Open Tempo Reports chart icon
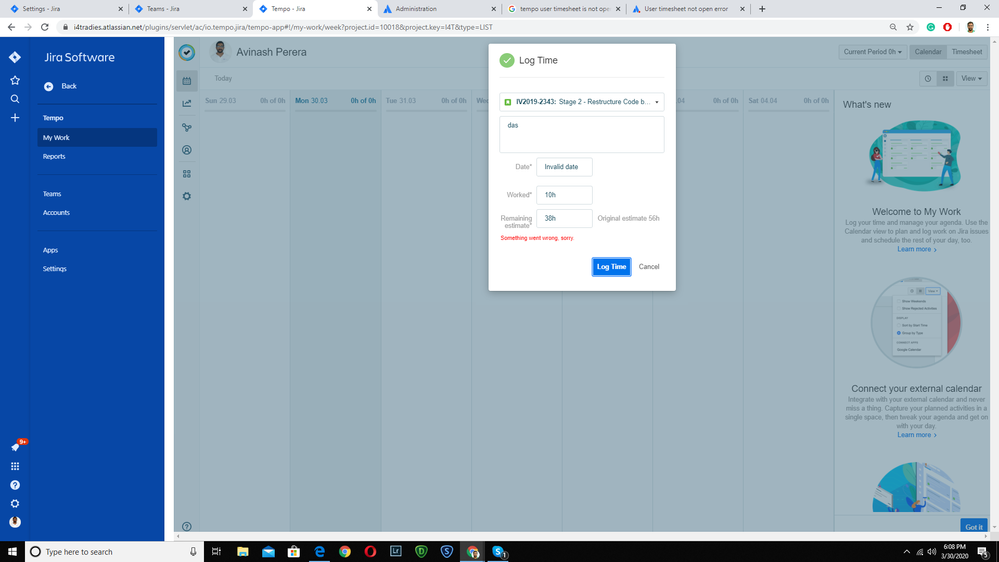999x562 pixels. [187, 104]
